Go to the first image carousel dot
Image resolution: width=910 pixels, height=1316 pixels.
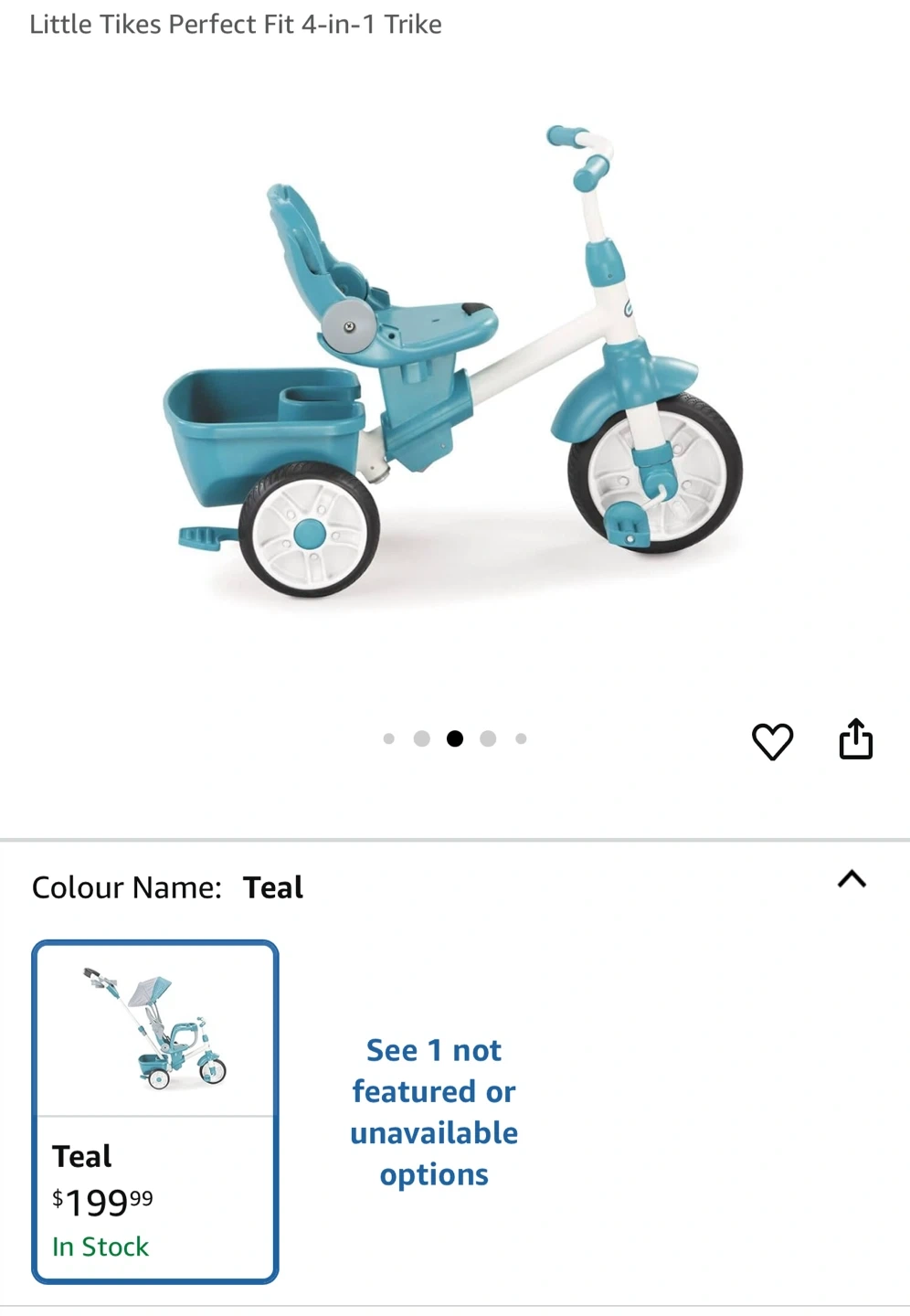click(389, 738)
